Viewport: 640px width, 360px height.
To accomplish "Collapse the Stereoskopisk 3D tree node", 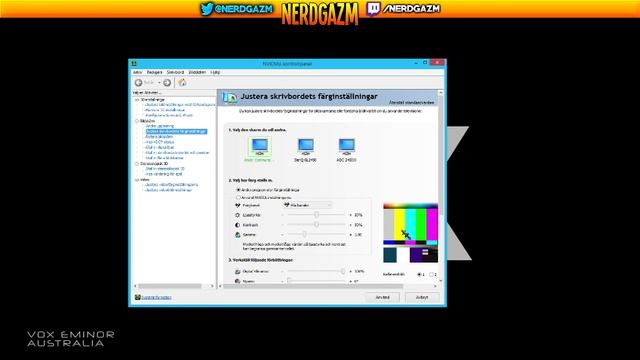I will coord(137,164).
